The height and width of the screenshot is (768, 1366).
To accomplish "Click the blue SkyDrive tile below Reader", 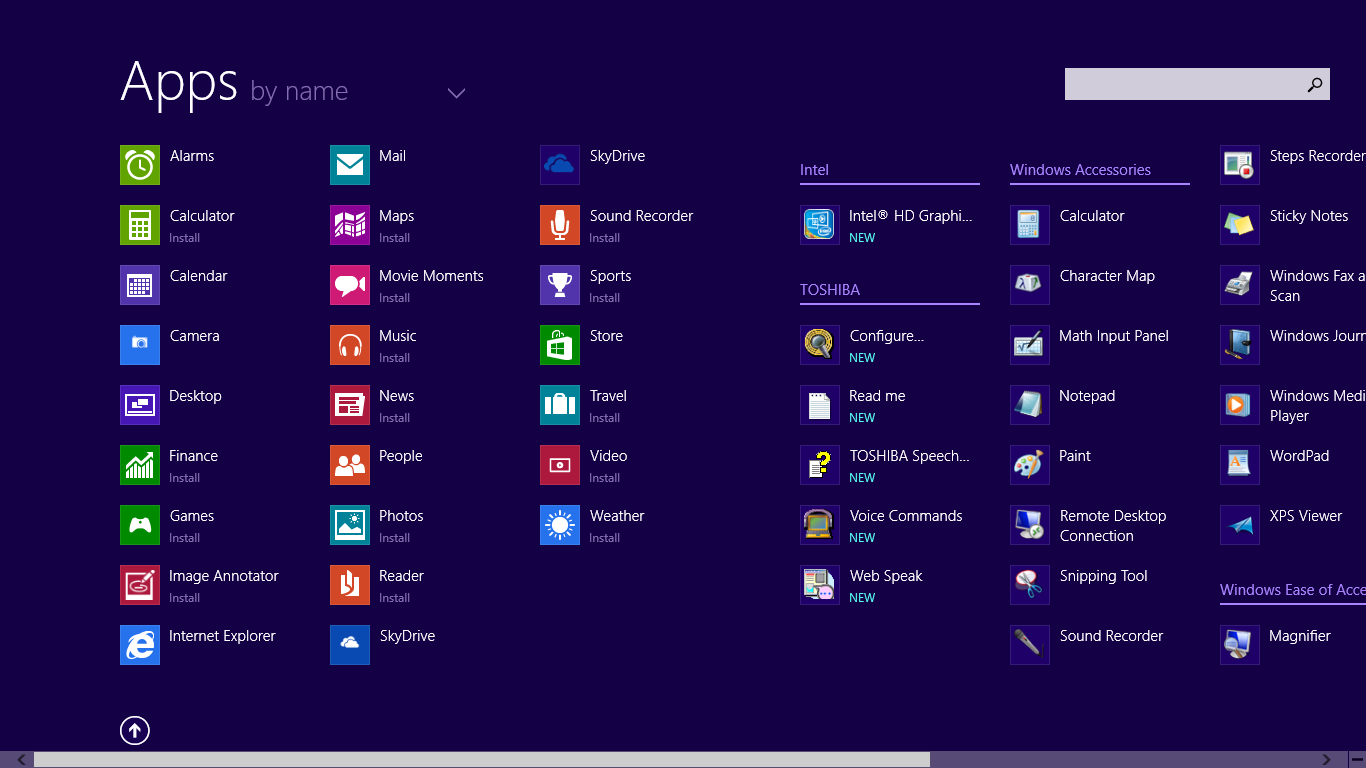I will 350,645.
